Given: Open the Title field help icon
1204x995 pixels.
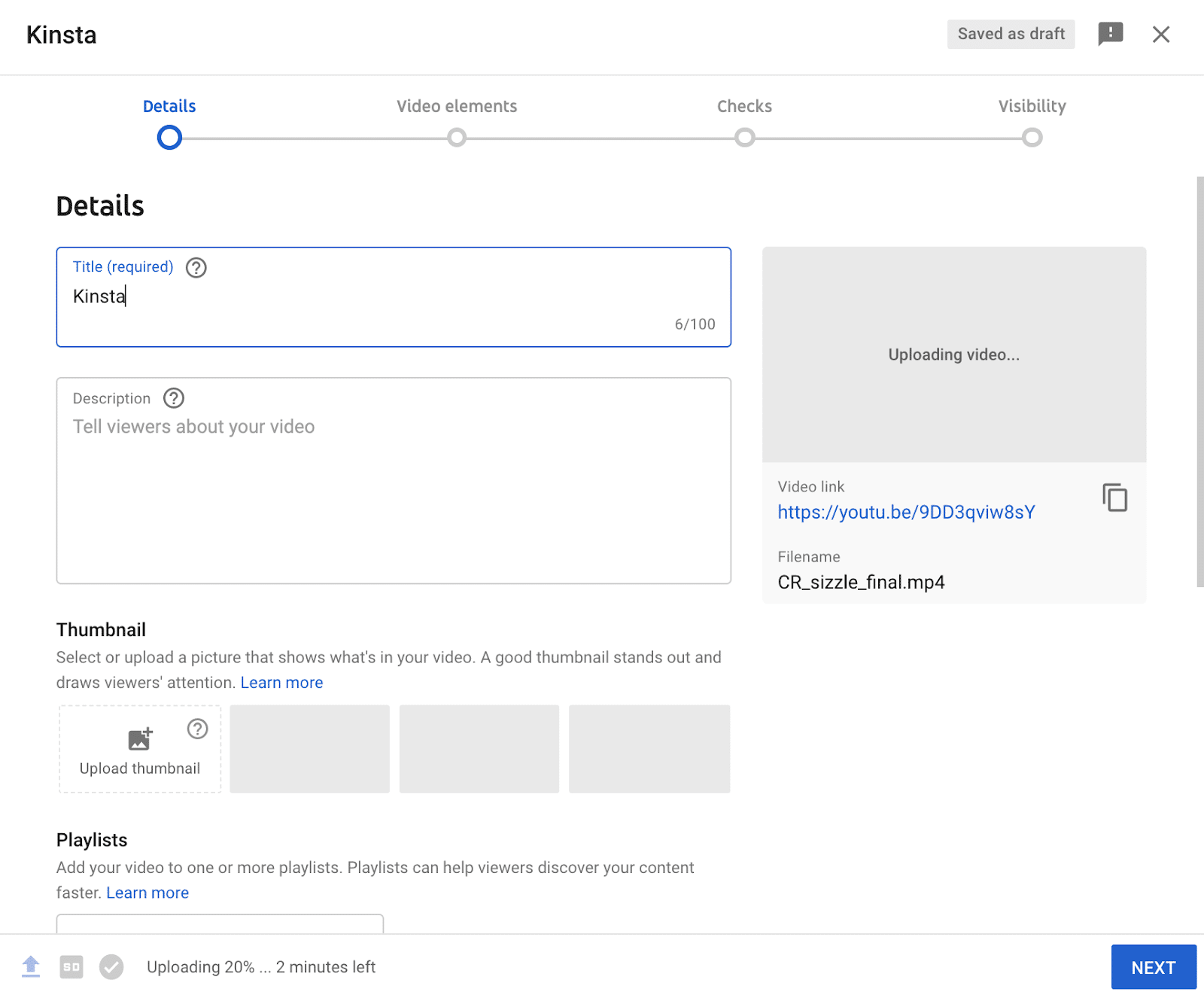Looking at the screenshot, I should 196,268.
